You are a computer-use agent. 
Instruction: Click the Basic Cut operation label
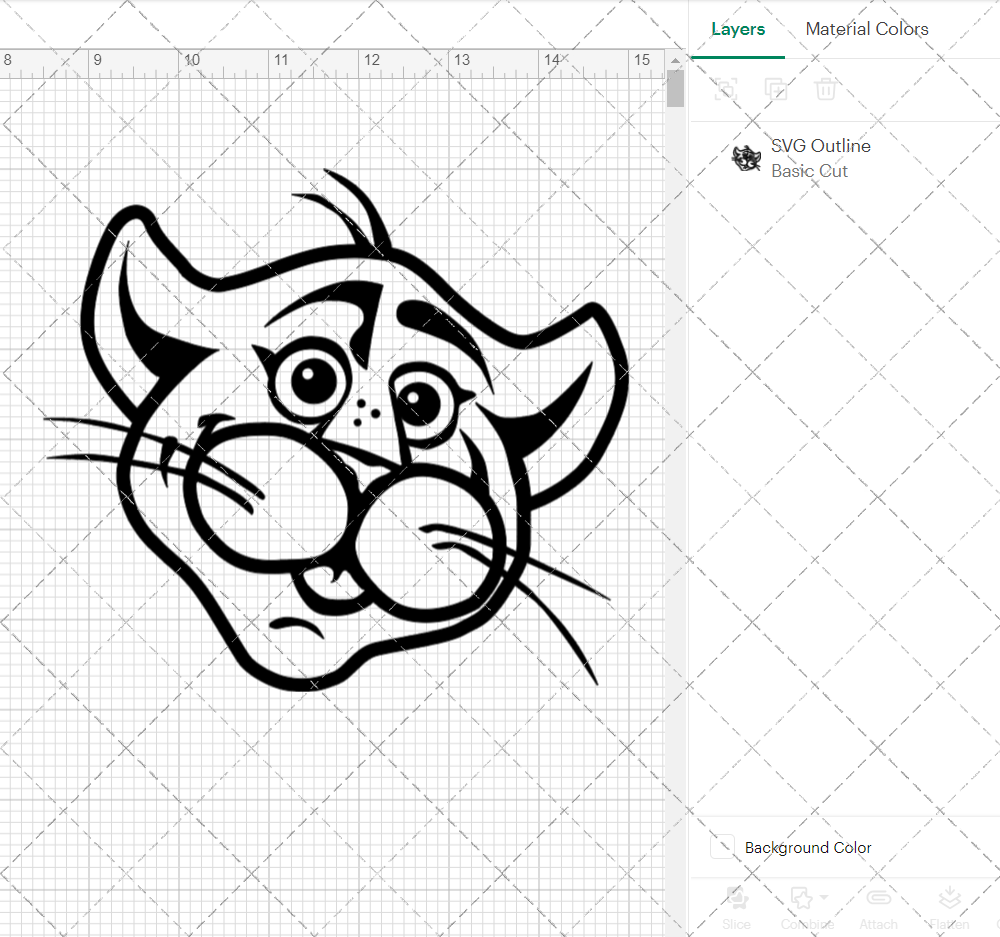[x=809, y=171]
